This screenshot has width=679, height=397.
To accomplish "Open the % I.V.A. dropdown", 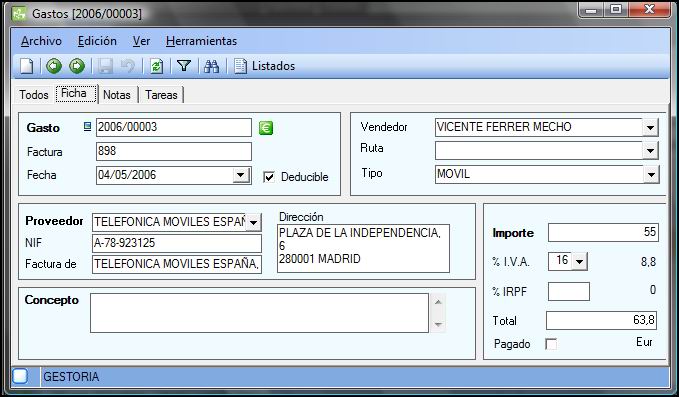I will point(579,261).
